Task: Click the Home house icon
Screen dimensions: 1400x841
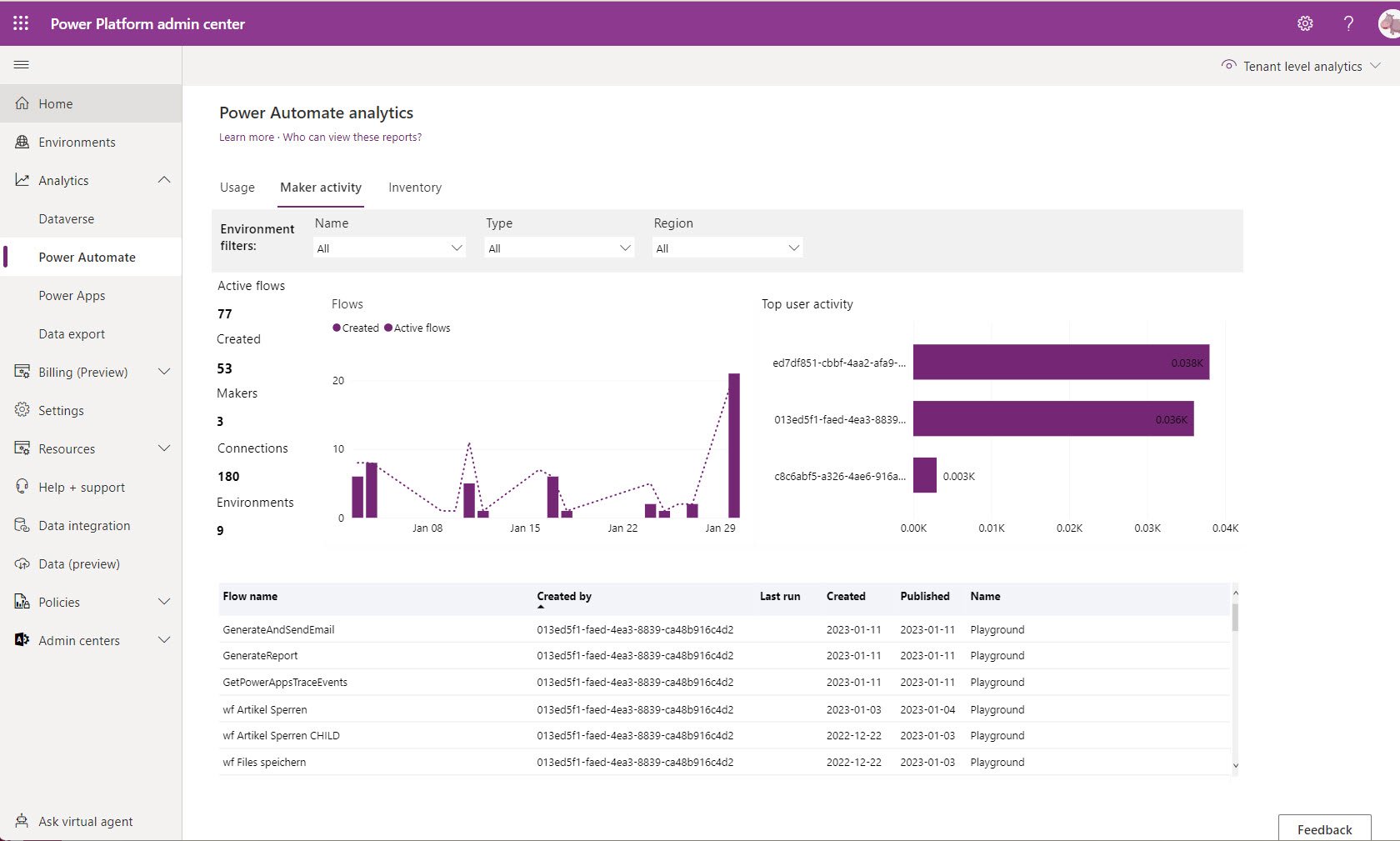Action: pos(22,103)
